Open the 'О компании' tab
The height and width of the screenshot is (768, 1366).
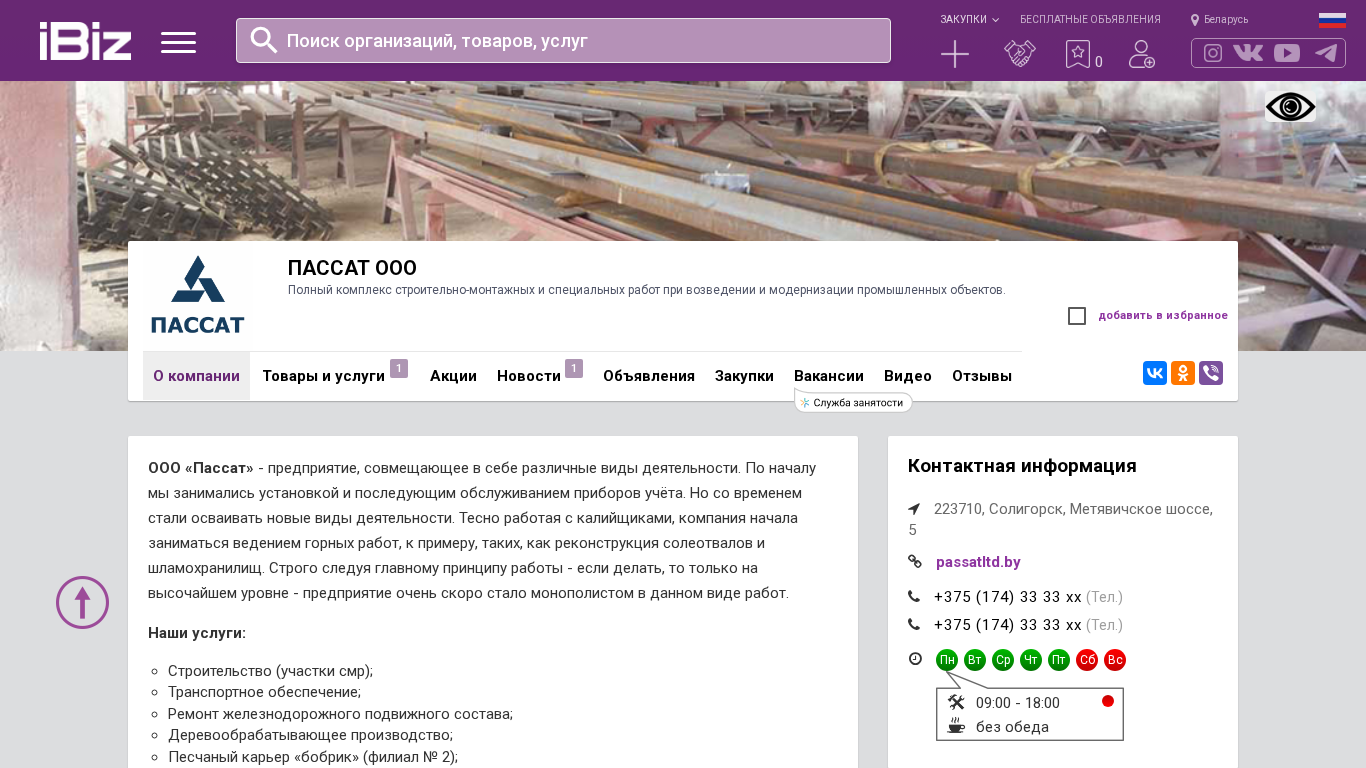[196, 376]
